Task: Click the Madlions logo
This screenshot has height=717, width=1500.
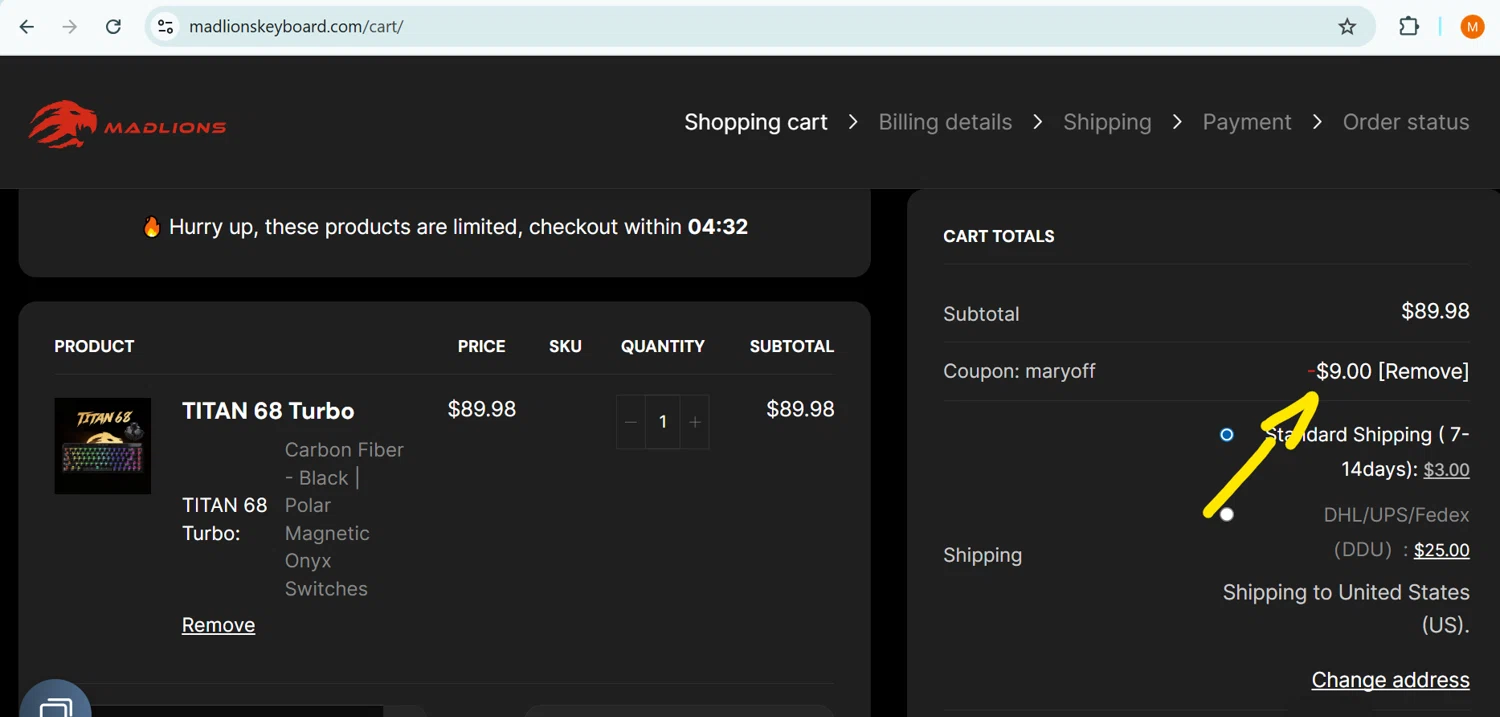Action: coord(127,124)
